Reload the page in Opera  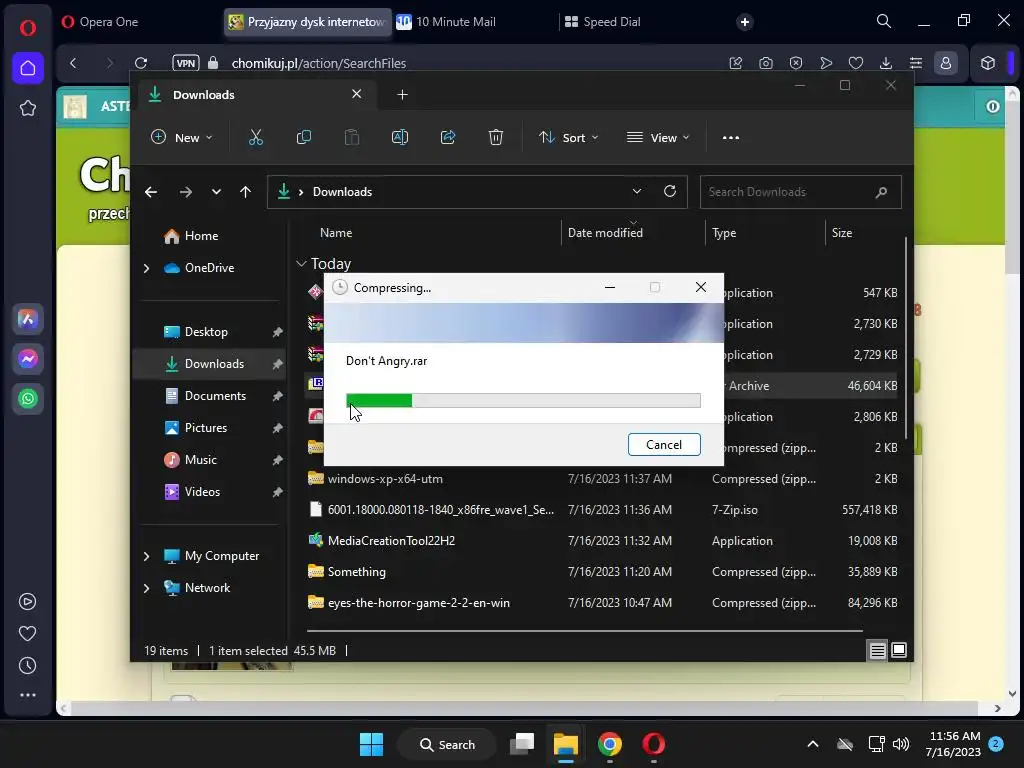[140, 63]
